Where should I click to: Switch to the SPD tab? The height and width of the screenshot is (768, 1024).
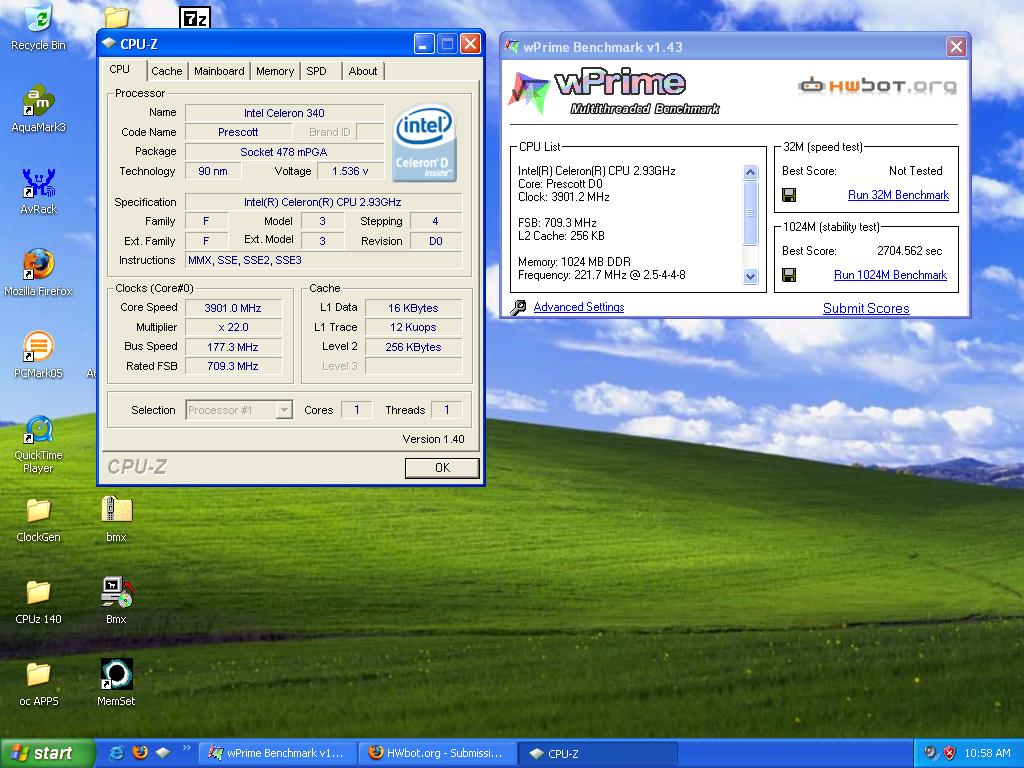[317, 71]
